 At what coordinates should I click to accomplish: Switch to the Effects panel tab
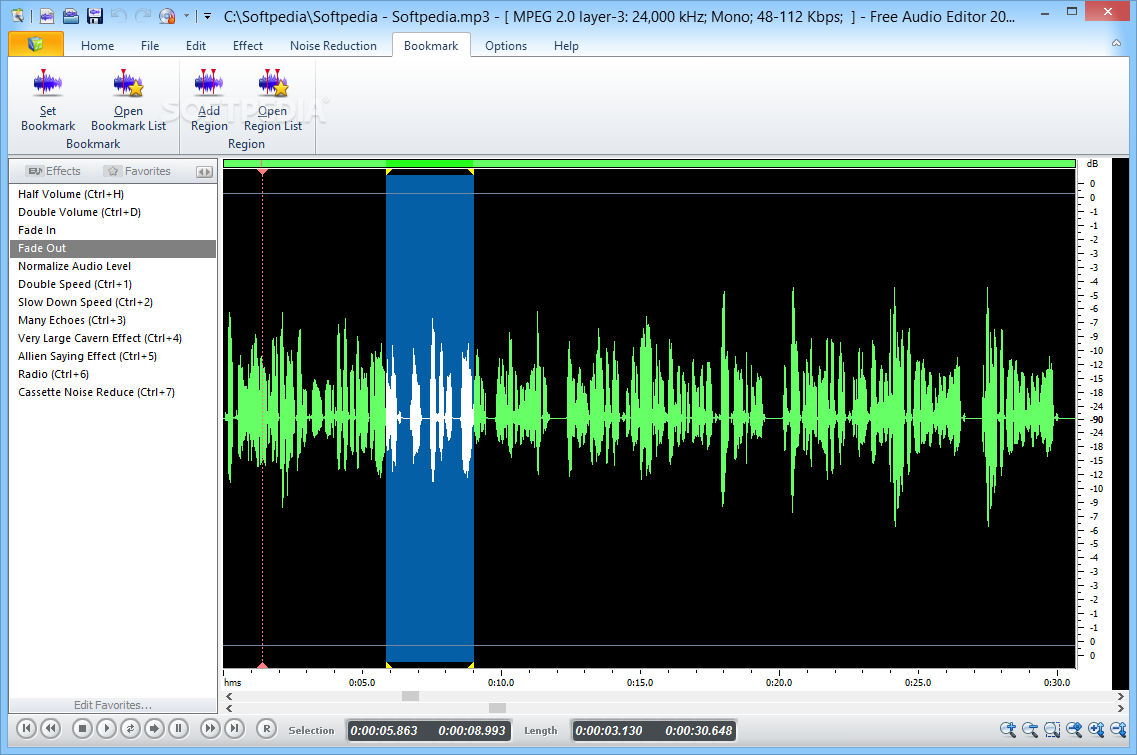[x=54, y=171]
